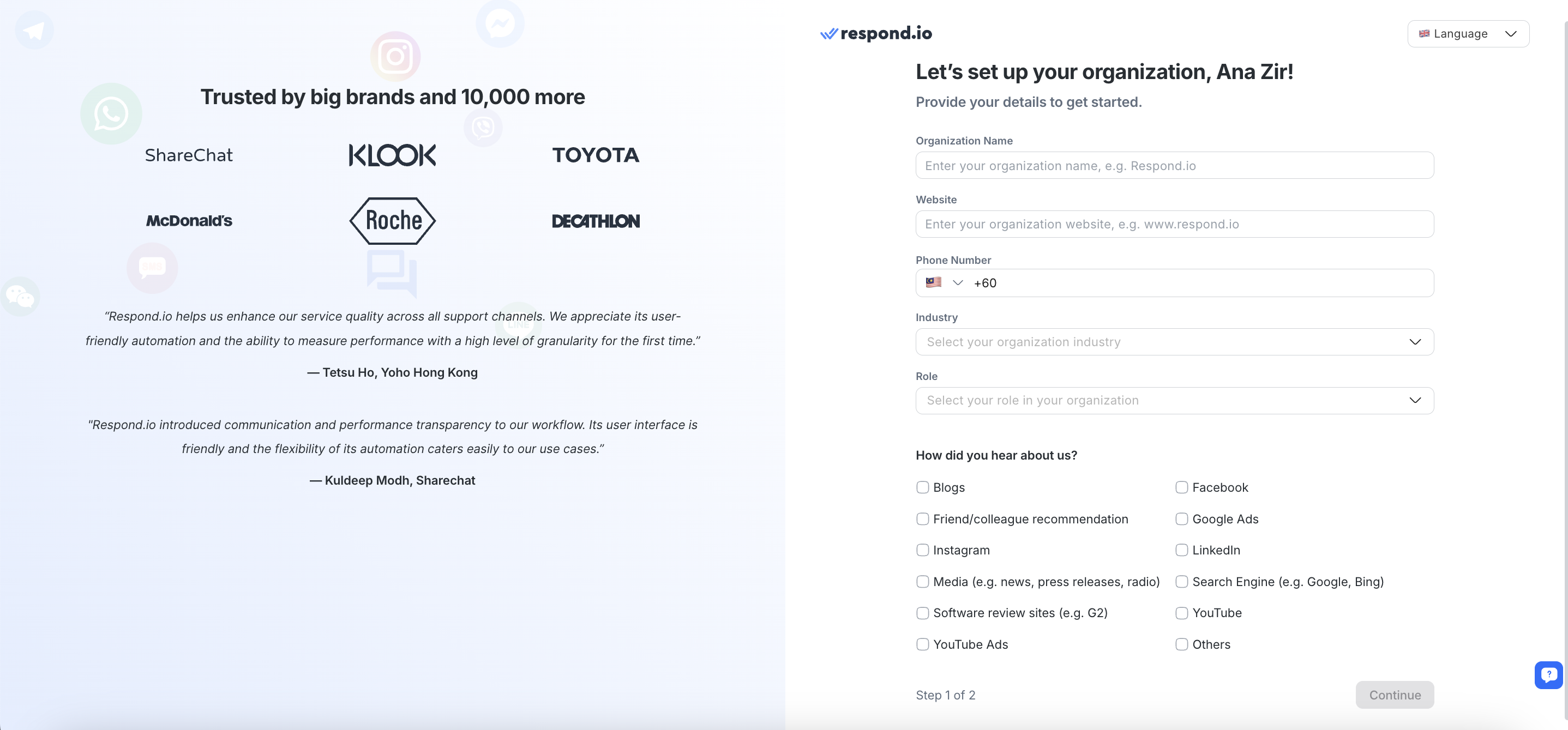Screen dimensions: 1568x730
Task: Enable the YouTube Ads checkbox
Action: click(922, 644)
